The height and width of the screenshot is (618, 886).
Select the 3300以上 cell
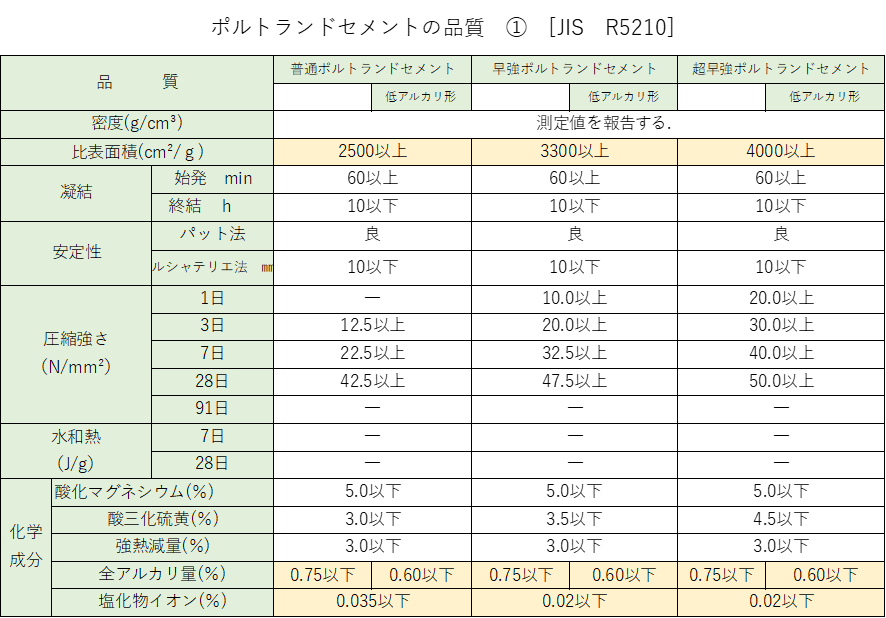[574, 152]
